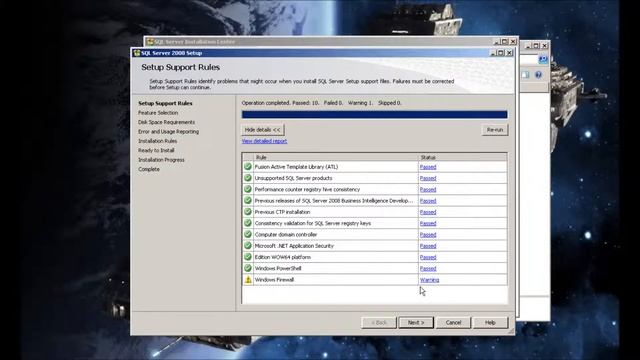Click the check icon beside Previous CTP installation

(x=248, y=212)
